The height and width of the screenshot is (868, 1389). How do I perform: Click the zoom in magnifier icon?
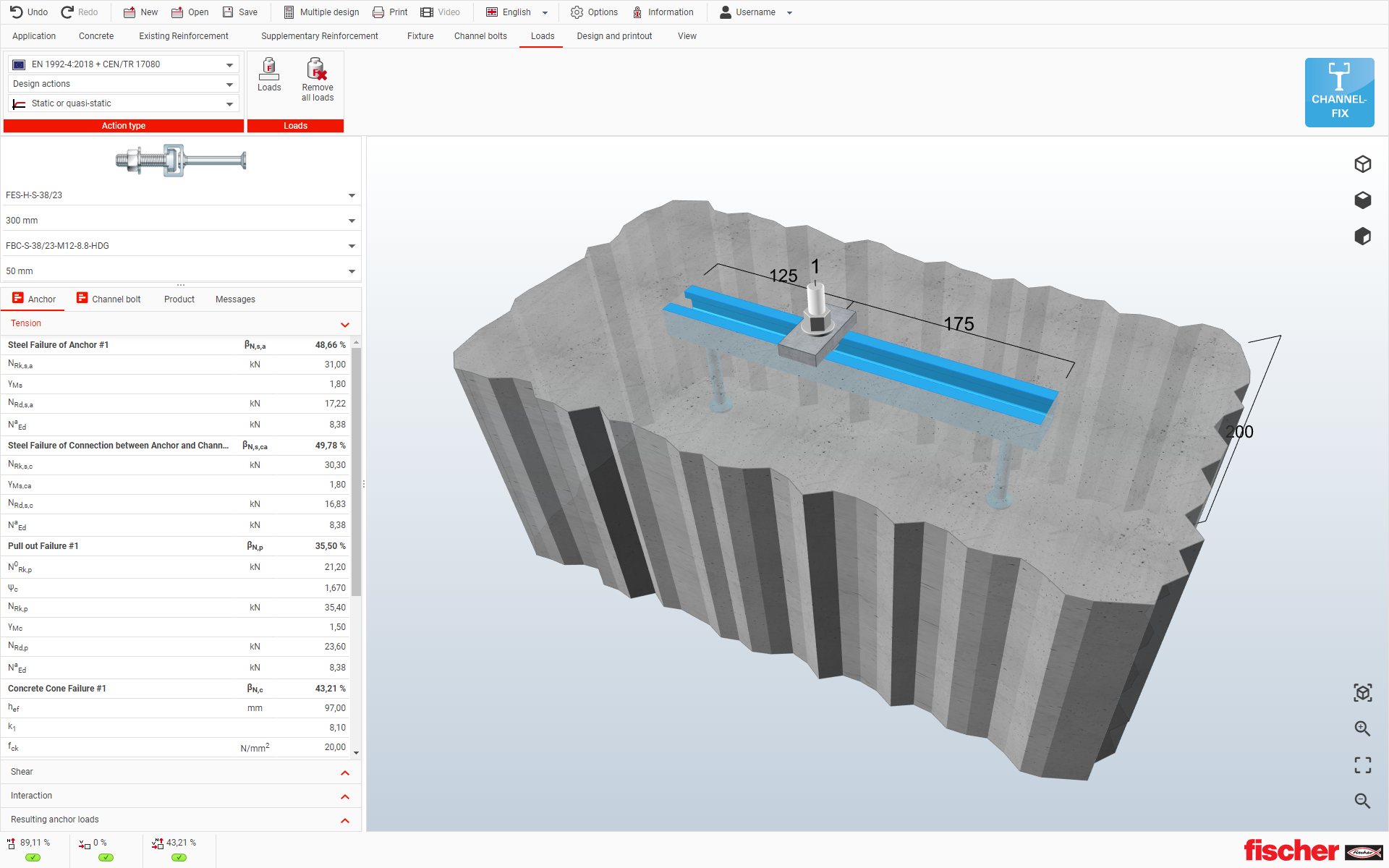point(1362,728)
